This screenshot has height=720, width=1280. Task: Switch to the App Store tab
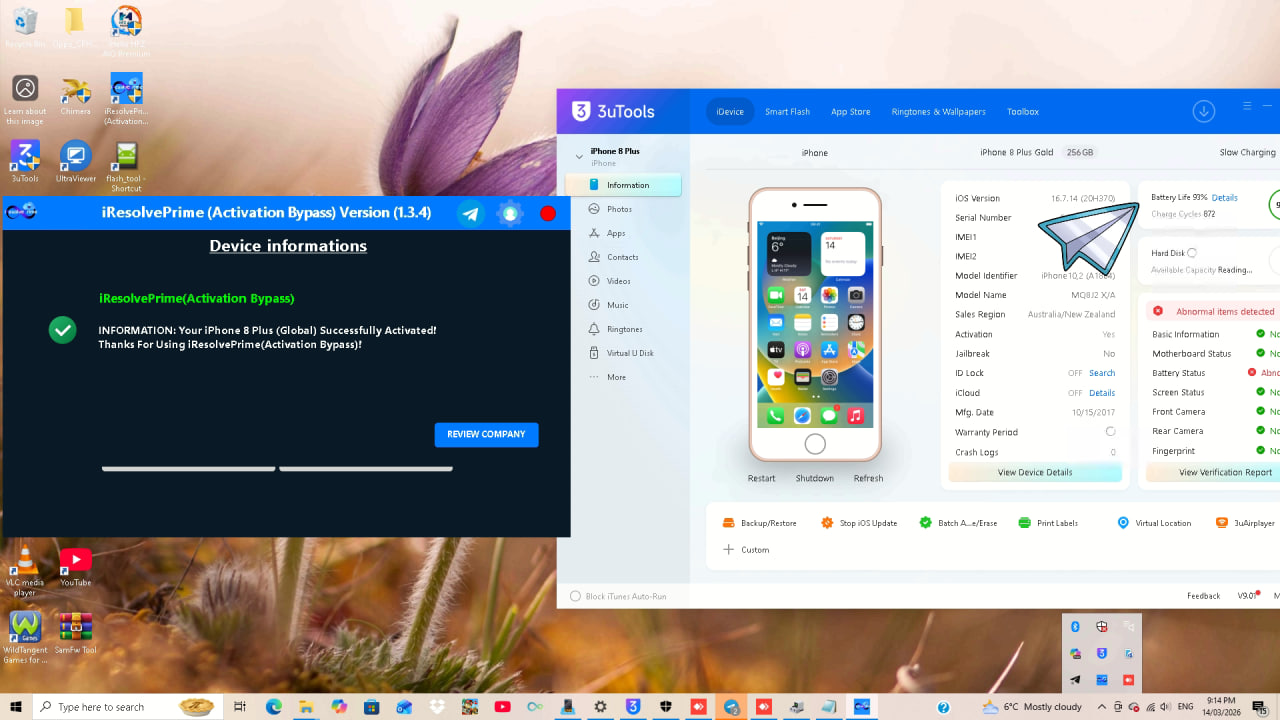pos(850,112)
